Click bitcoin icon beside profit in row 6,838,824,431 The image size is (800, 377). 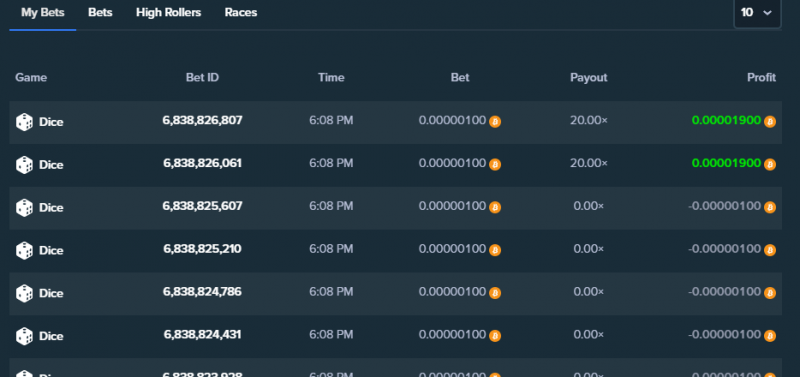click(770, 336)
